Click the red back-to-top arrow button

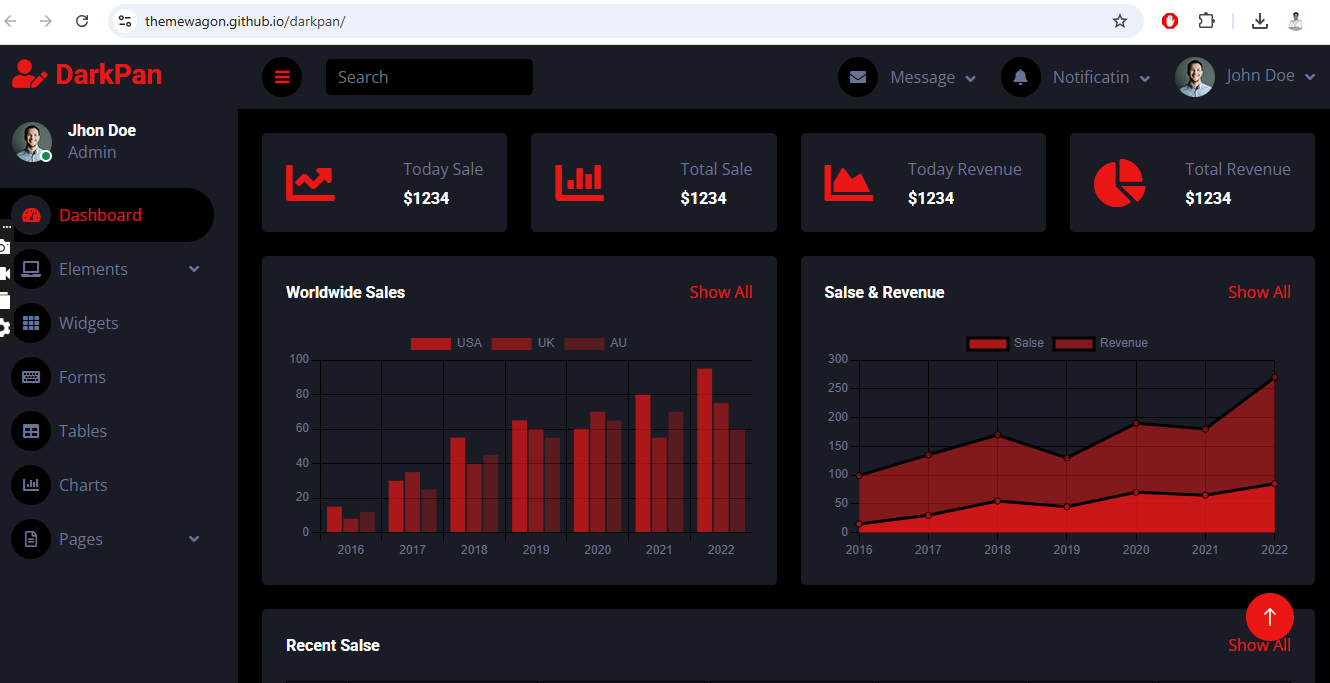point(1269,617)
